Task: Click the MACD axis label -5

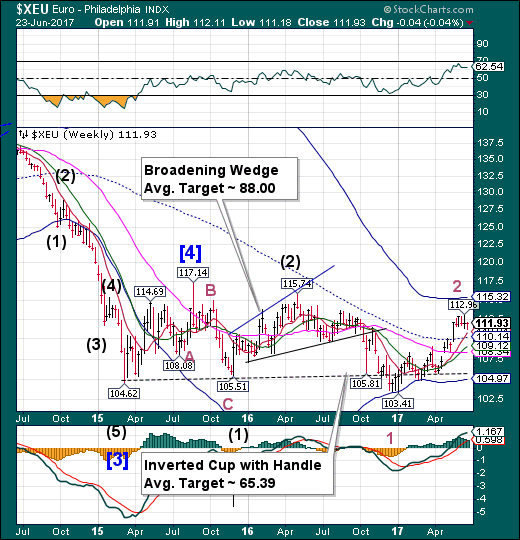Action: (481, 512)
